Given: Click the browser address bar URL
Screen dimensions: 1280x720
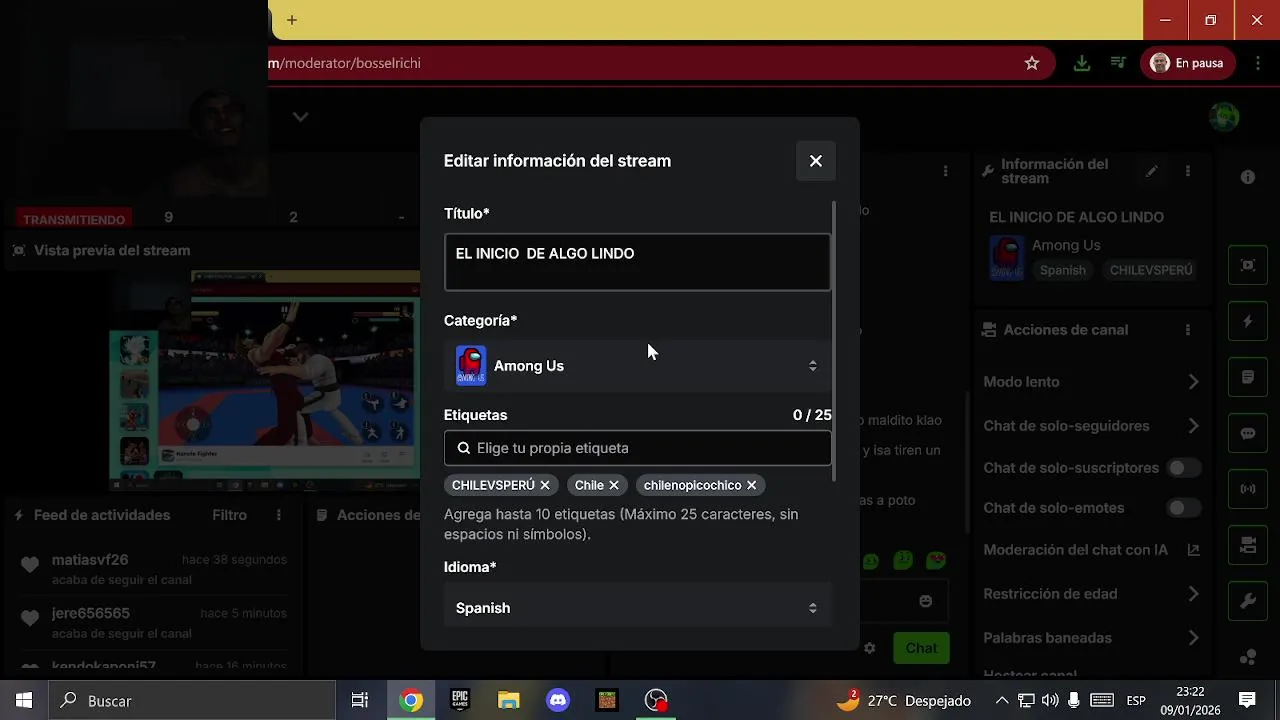Looking at the screenshot, I should 345,63.
